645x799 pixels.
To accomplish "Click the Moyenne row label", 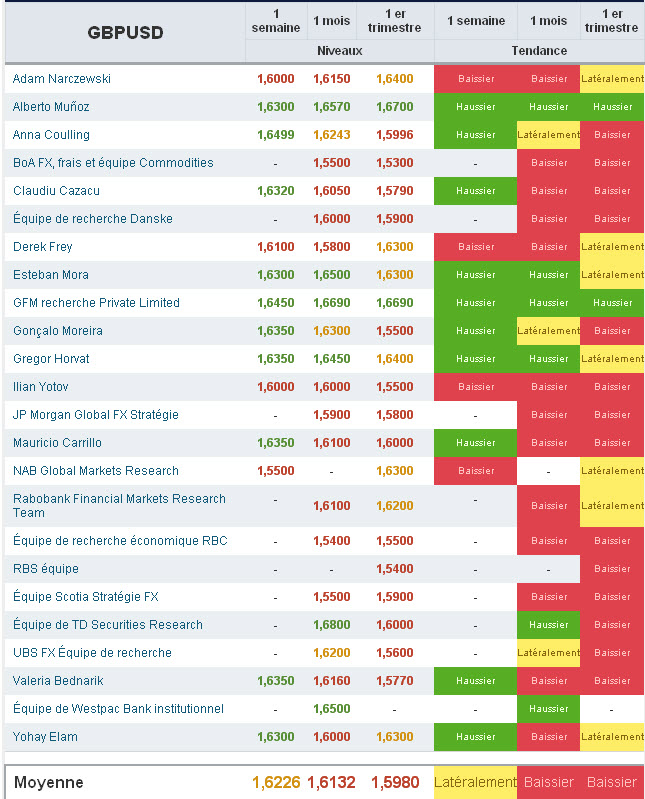I will tap(49, 782).
